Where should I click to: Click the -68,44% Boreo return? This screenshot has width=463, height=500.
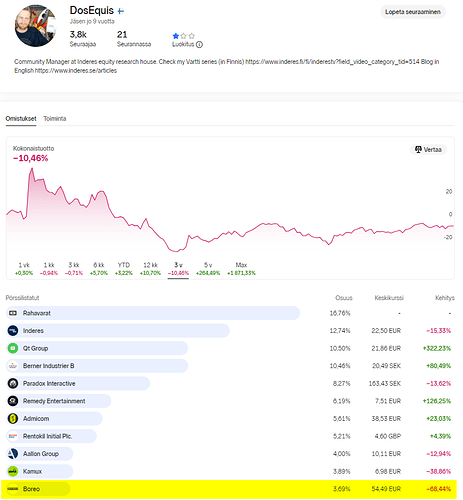click(439, 489)
